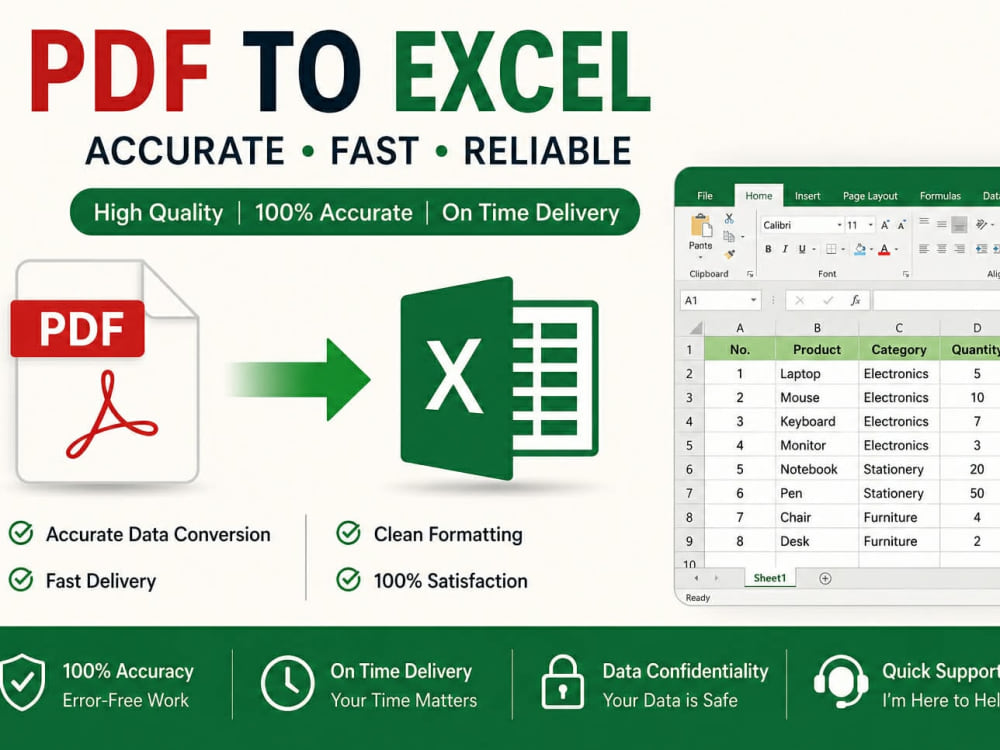Select row 5 header
The width and height of the screenshot is (1000, 750).
(x=689, y=445)
